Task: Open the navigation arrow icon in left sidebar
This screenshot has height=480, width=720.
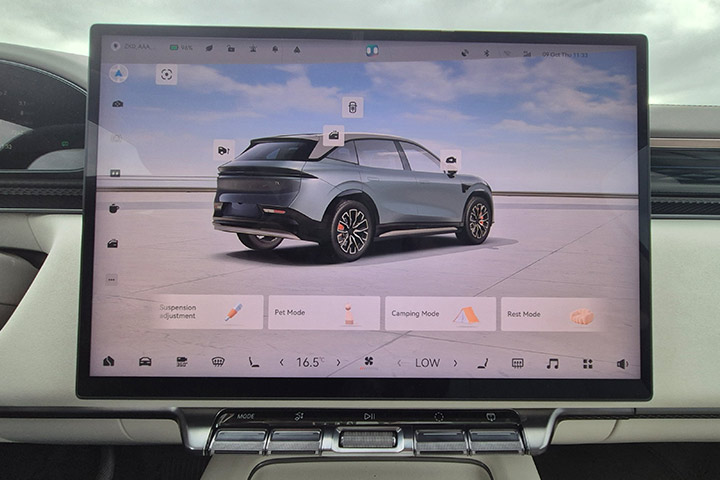Action: 118,73
